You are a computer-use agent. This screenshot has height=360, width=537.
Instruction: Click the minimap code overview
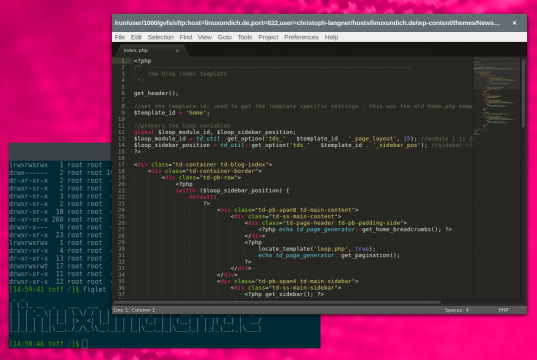pyautogui.click(x=497, y=96)
